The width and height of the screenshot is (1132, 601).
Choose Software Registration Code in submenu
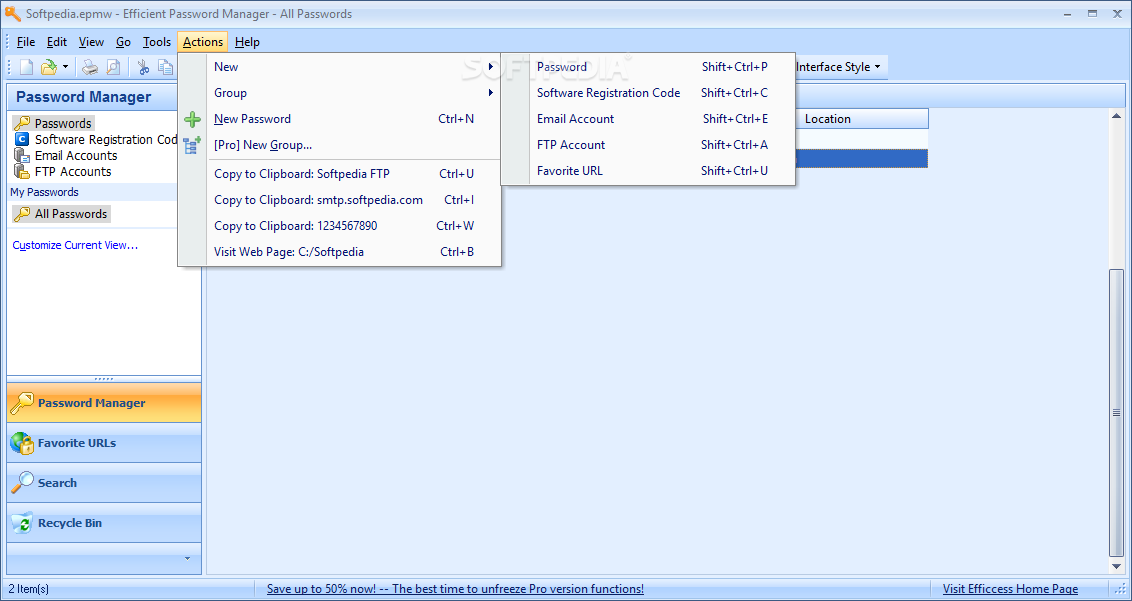click(648, 92)
